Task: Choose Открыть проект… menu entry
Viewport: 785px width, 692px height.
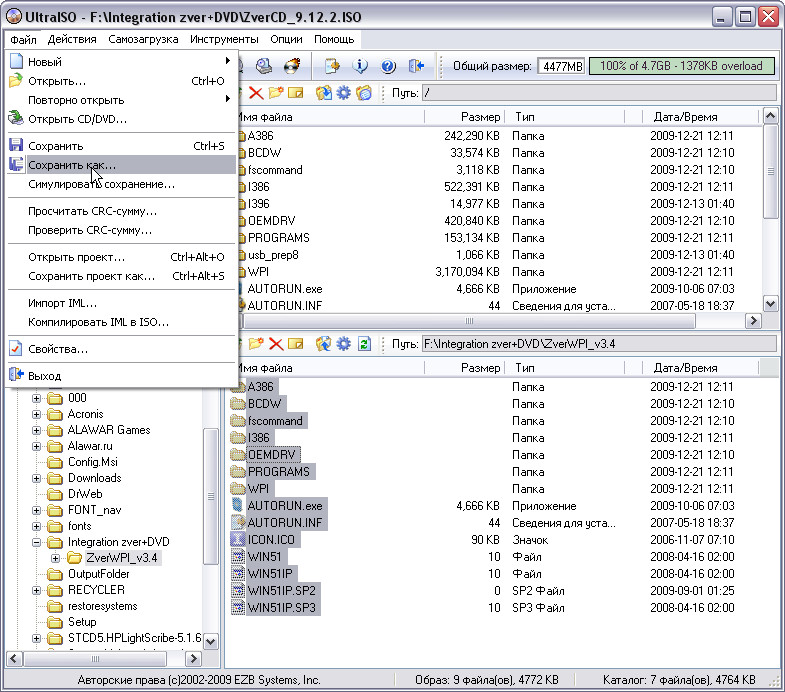Action: [x=122, y=257]
